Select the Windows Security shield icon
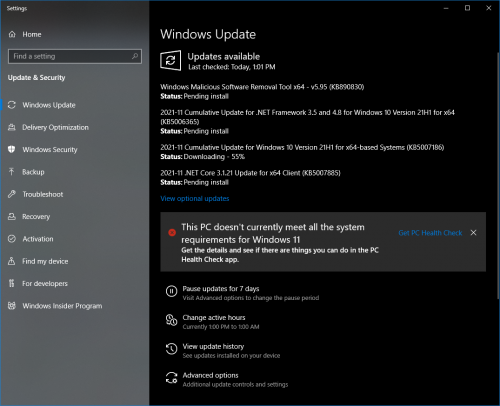Image resolution: width=500 pixels, height=406 pixels. 12,149
